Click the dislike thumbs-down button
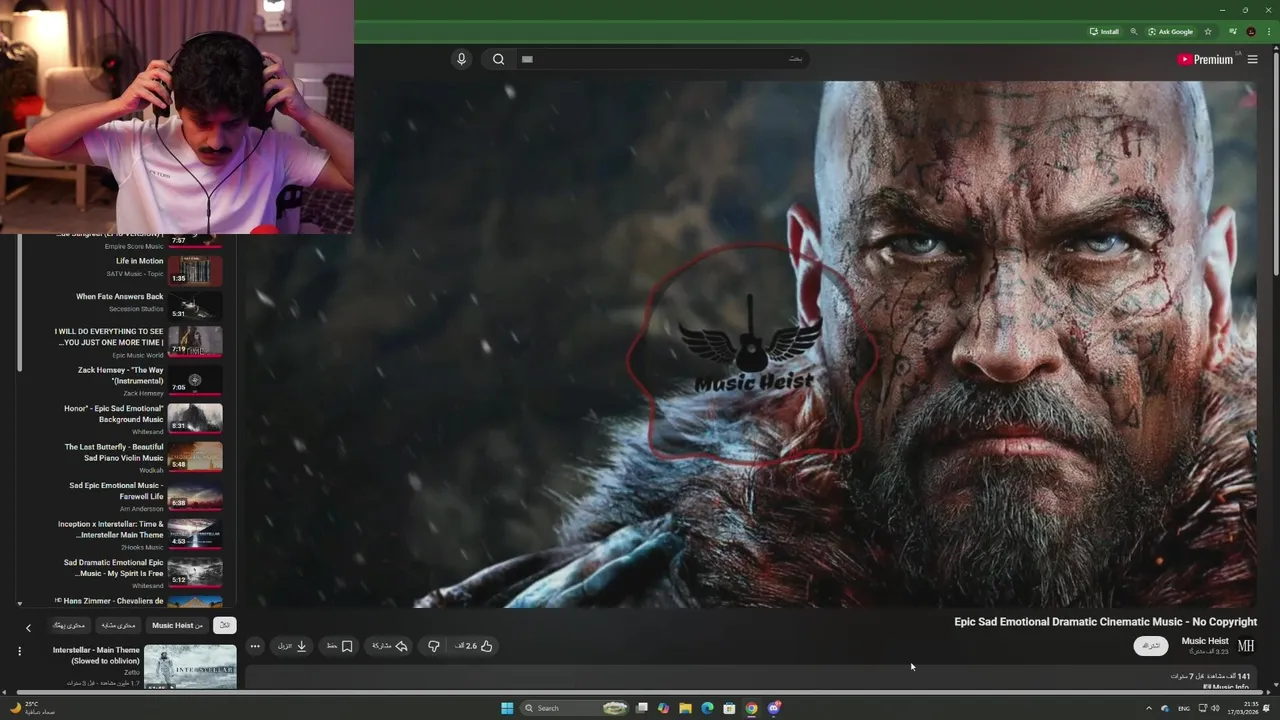1280x720 pixels. click(434, 646)
